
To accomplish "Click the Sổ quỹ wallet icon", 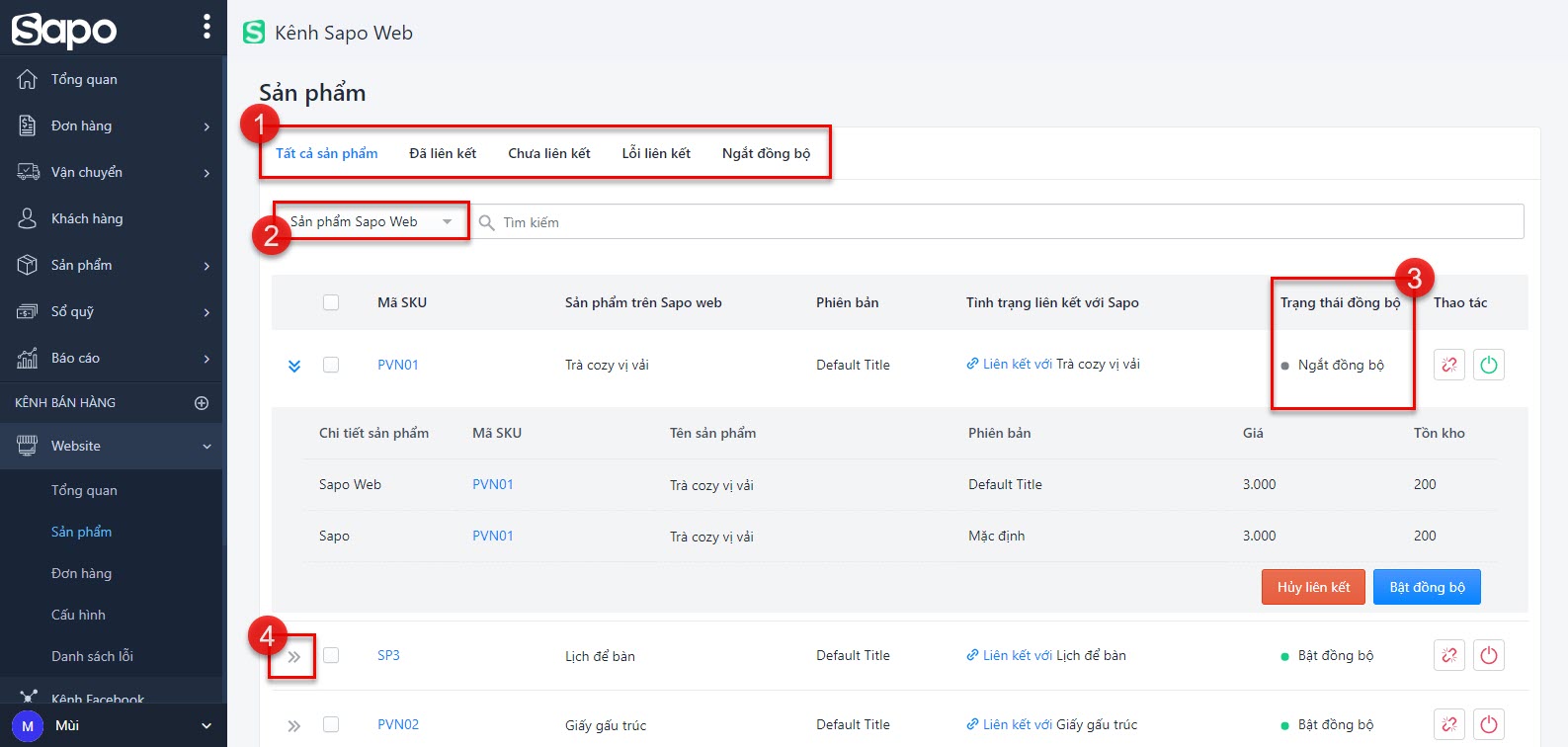I will 28,311.
